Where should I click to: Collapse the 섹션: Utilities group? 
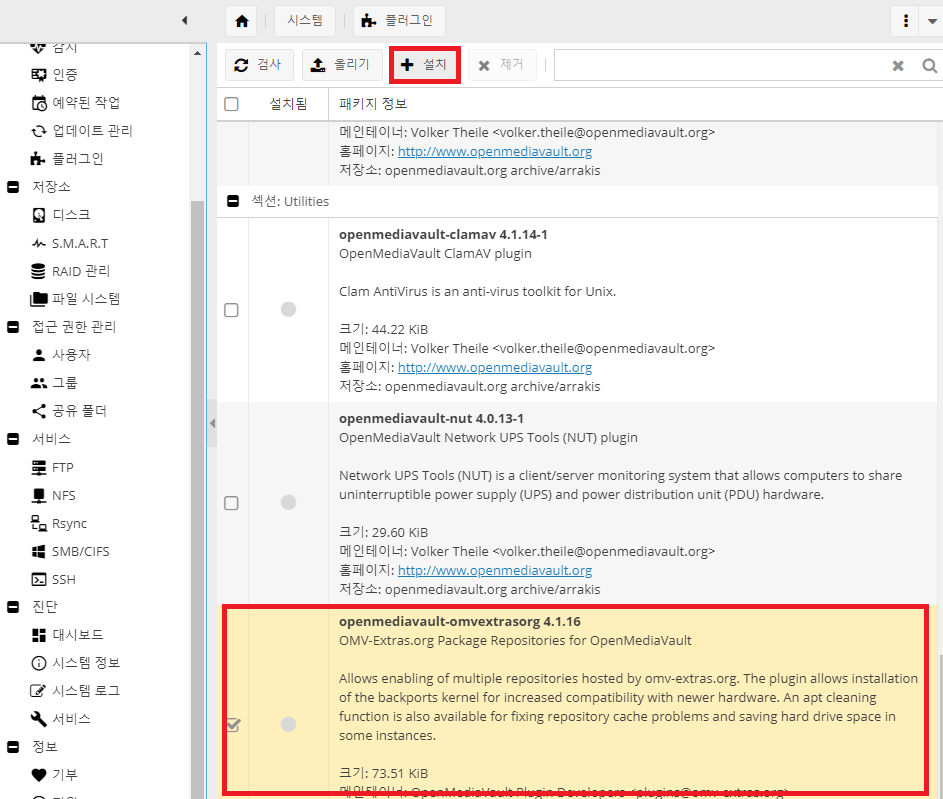233,201
